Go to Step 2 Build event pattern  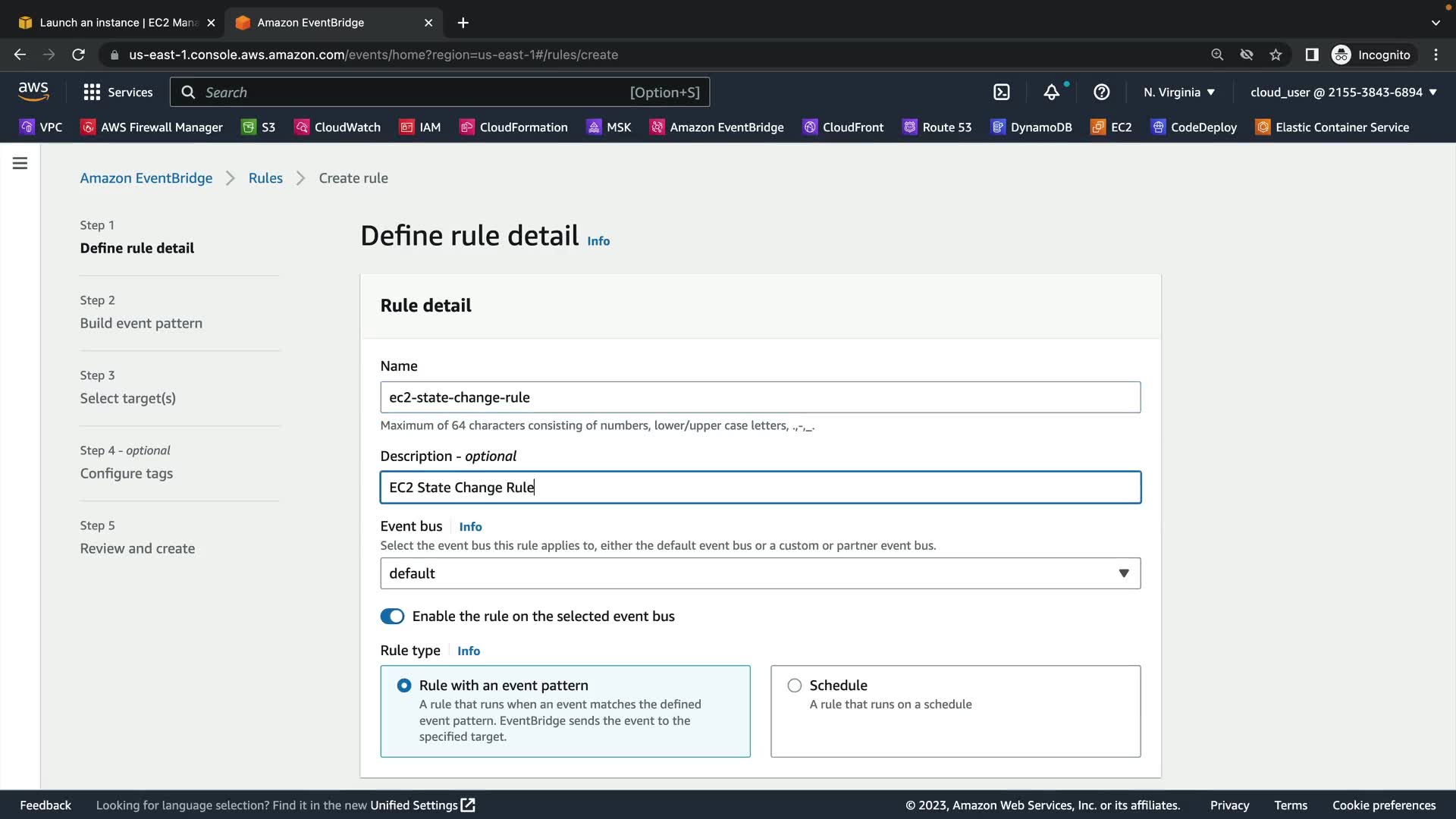point(141,323)
